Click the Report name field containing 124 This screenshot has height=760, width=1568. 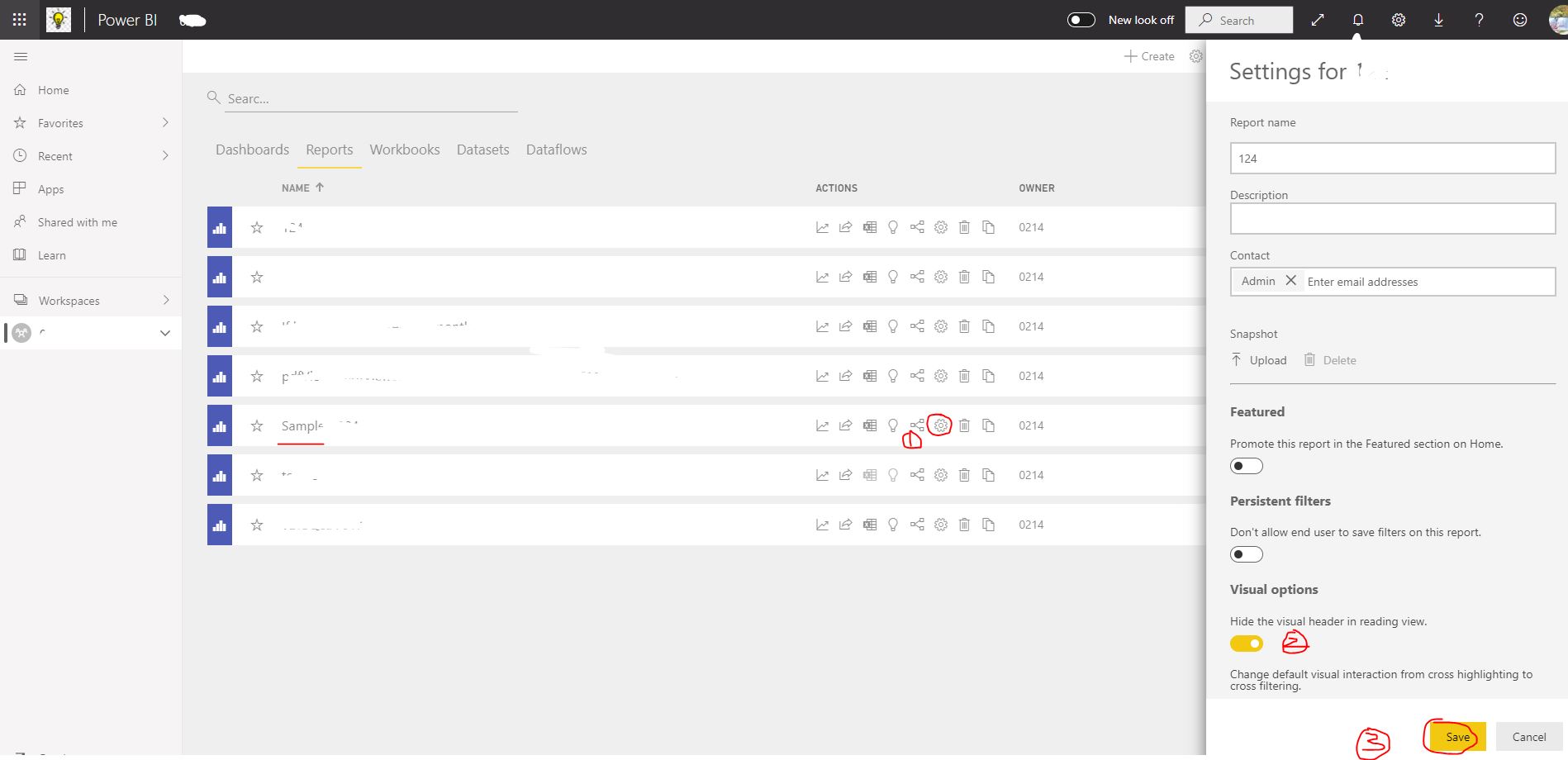[1393, 159]
